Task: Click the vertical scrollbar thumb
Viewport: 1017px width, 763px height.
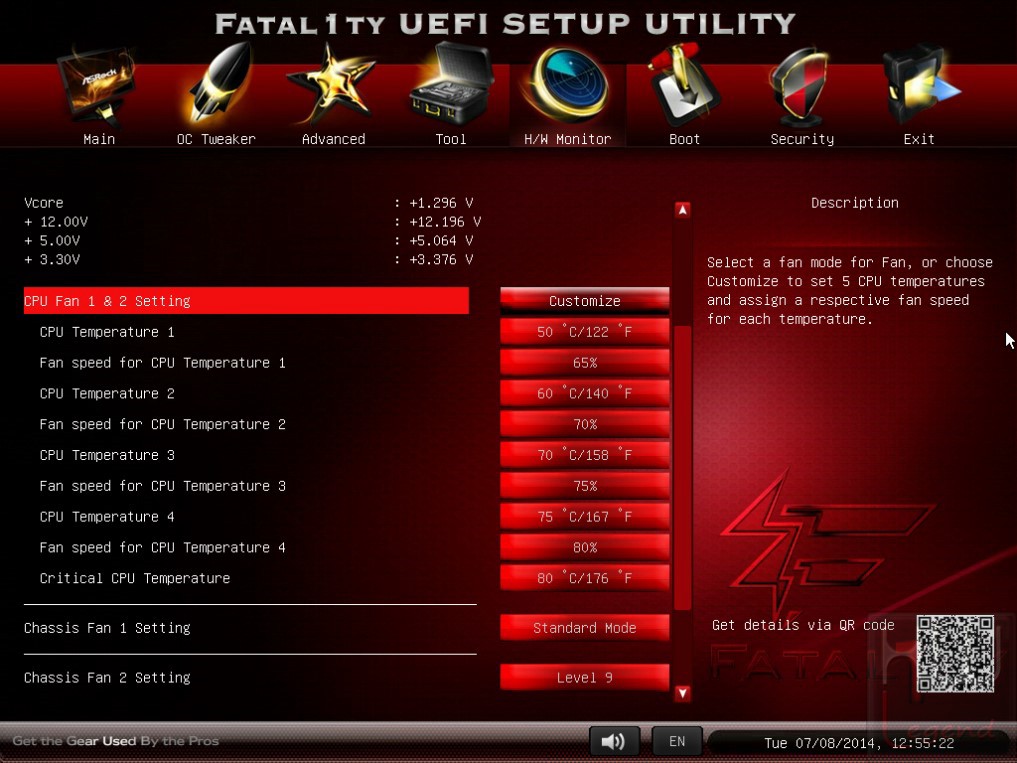Action: 682,467
